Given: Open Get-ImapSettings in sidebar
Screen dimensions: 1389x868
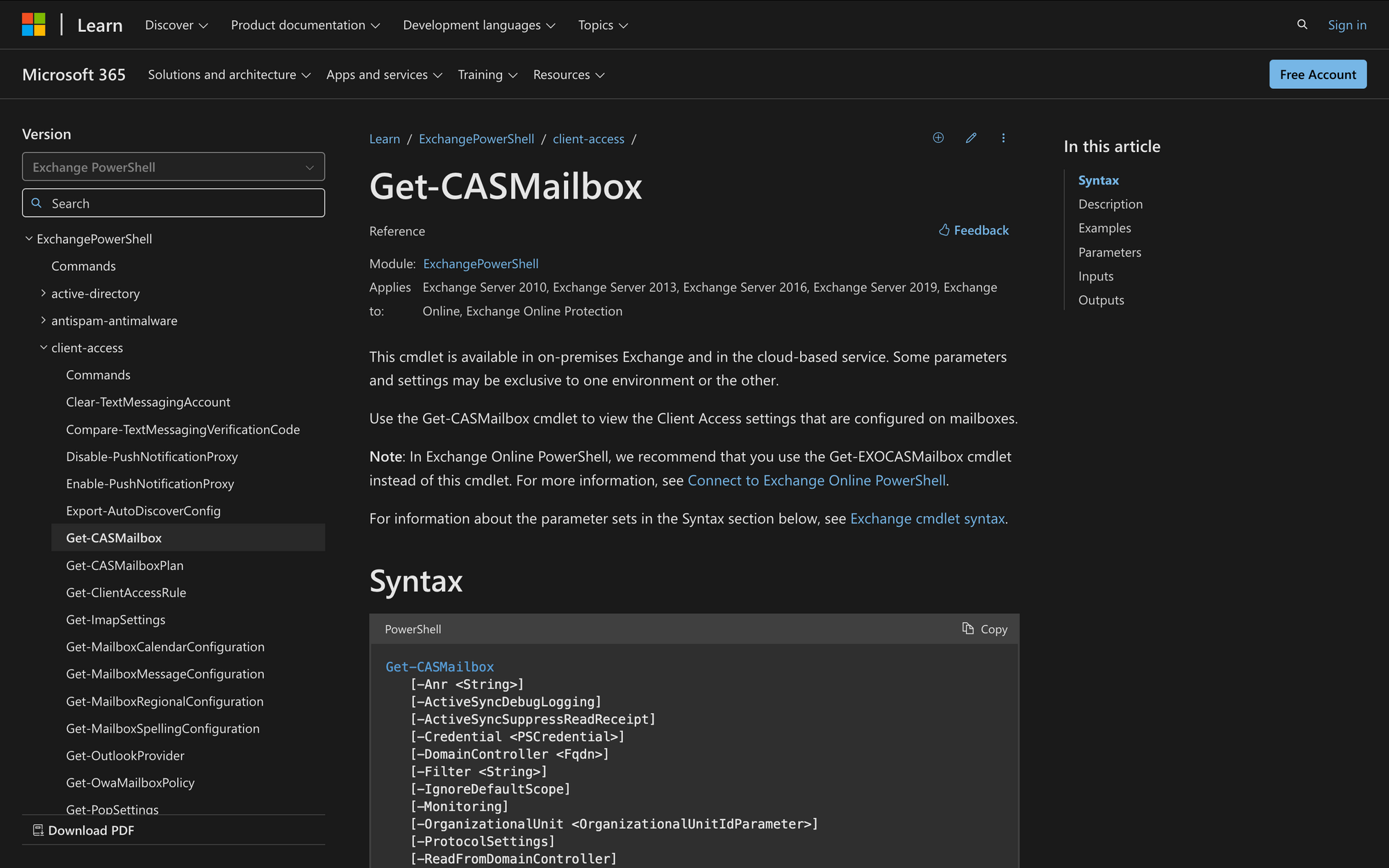Looking at the screenshot, I should click(115, 619).
